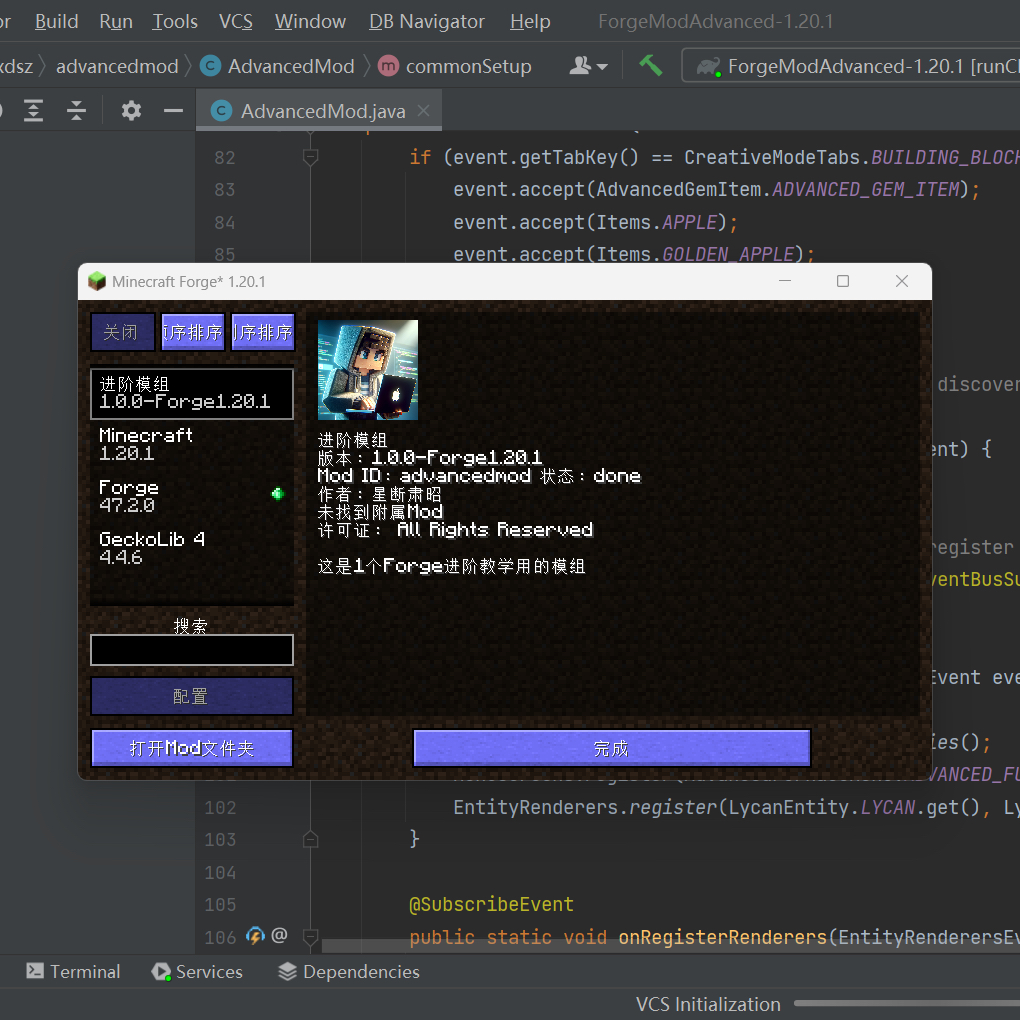Minimize the Minecraft Forge window

[785, 281]
